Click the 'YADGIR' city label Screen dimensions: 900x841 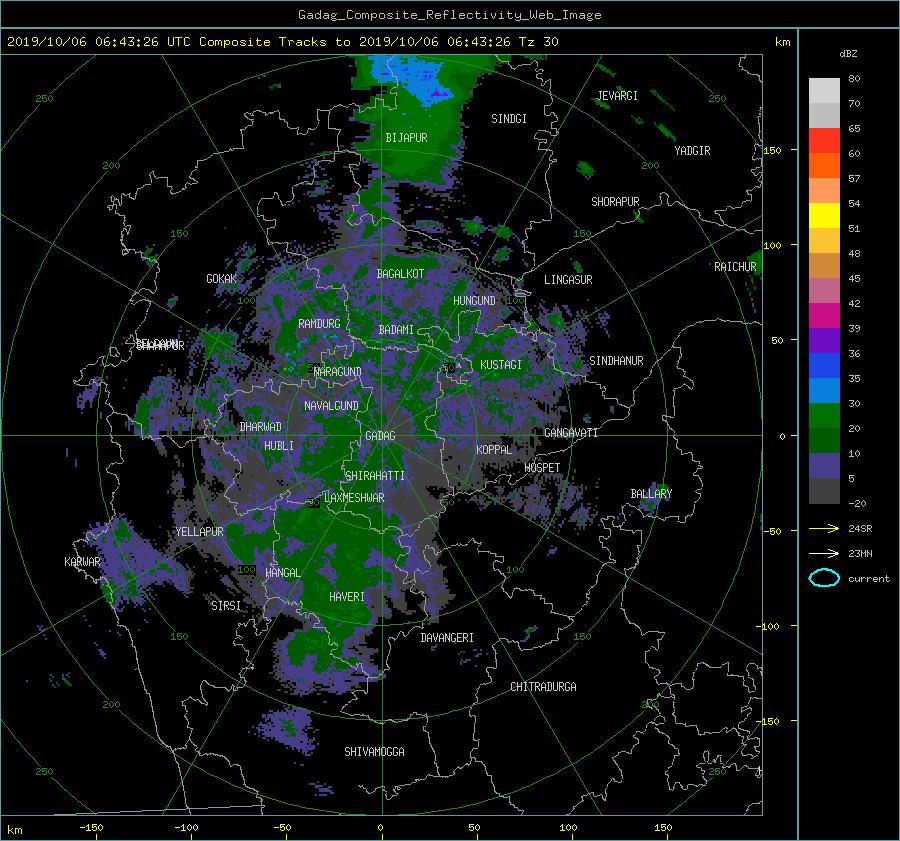click(692, 151)
